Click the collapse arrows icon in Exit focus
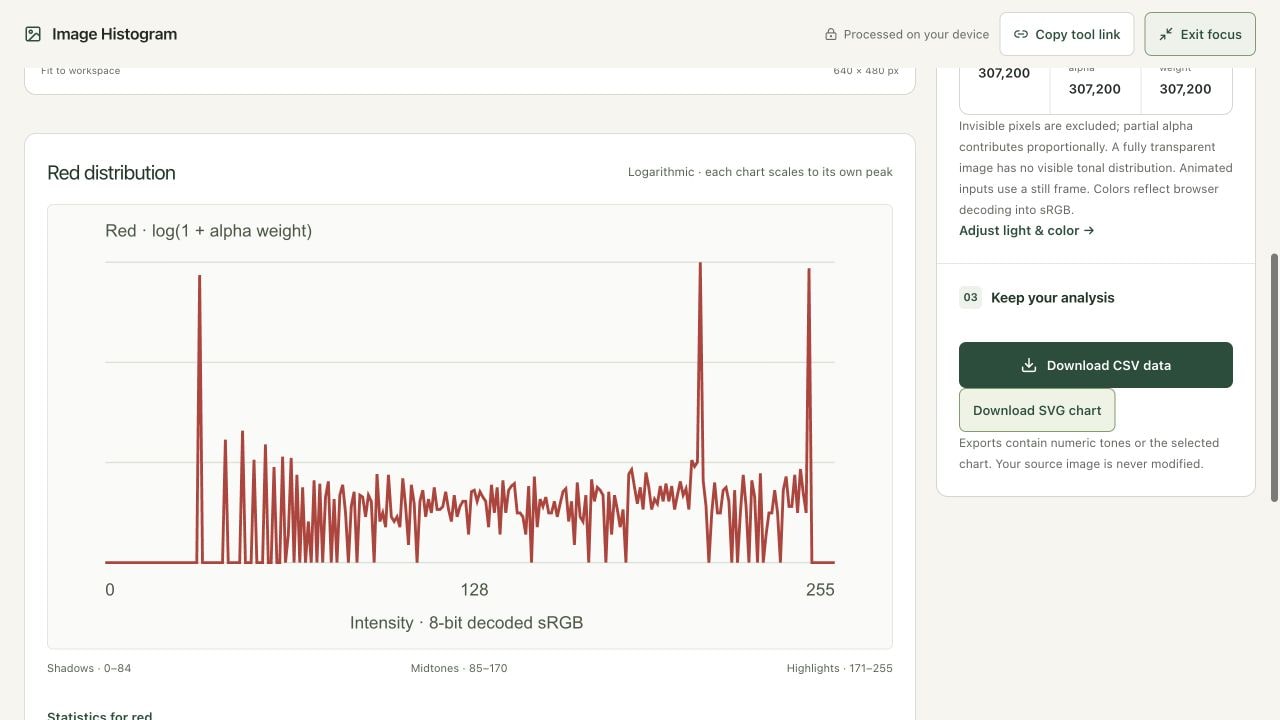The width and height of the screenshot is (1280, 720). click(1166, 34)
